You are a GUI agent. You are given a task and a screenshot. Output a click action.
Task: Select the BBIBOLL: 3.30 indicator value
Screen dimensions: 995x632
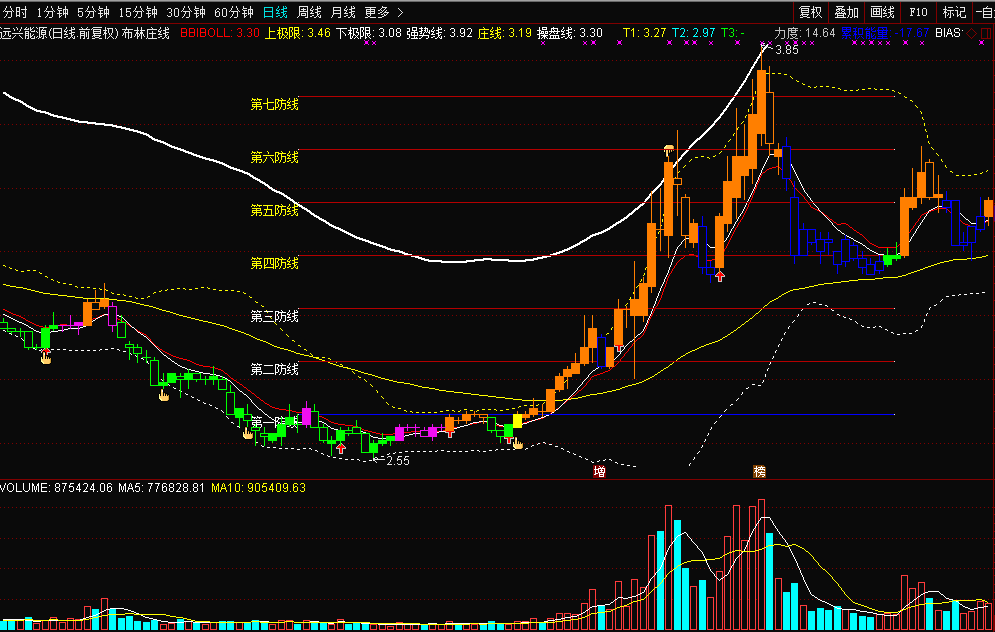pos(220,33)
